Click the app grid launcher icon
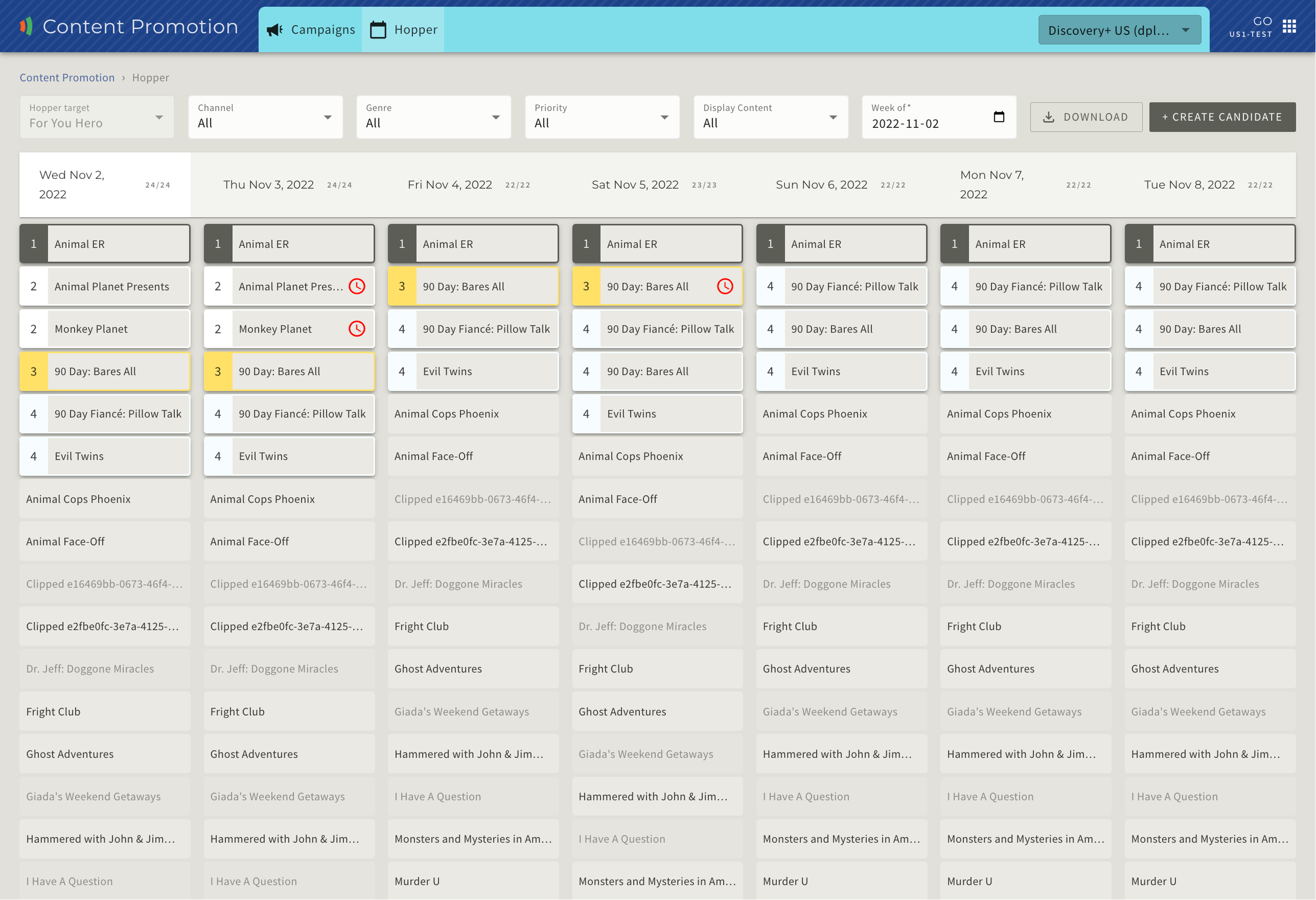 pyautogui.click(x=1289, y=26)
